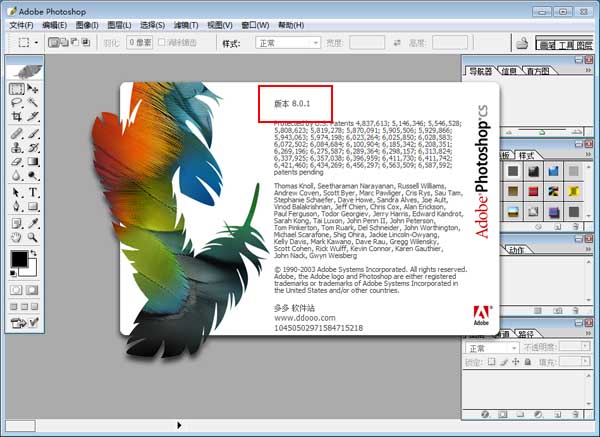
Task: Select the Brush tool
Action: tap(33, 134)
